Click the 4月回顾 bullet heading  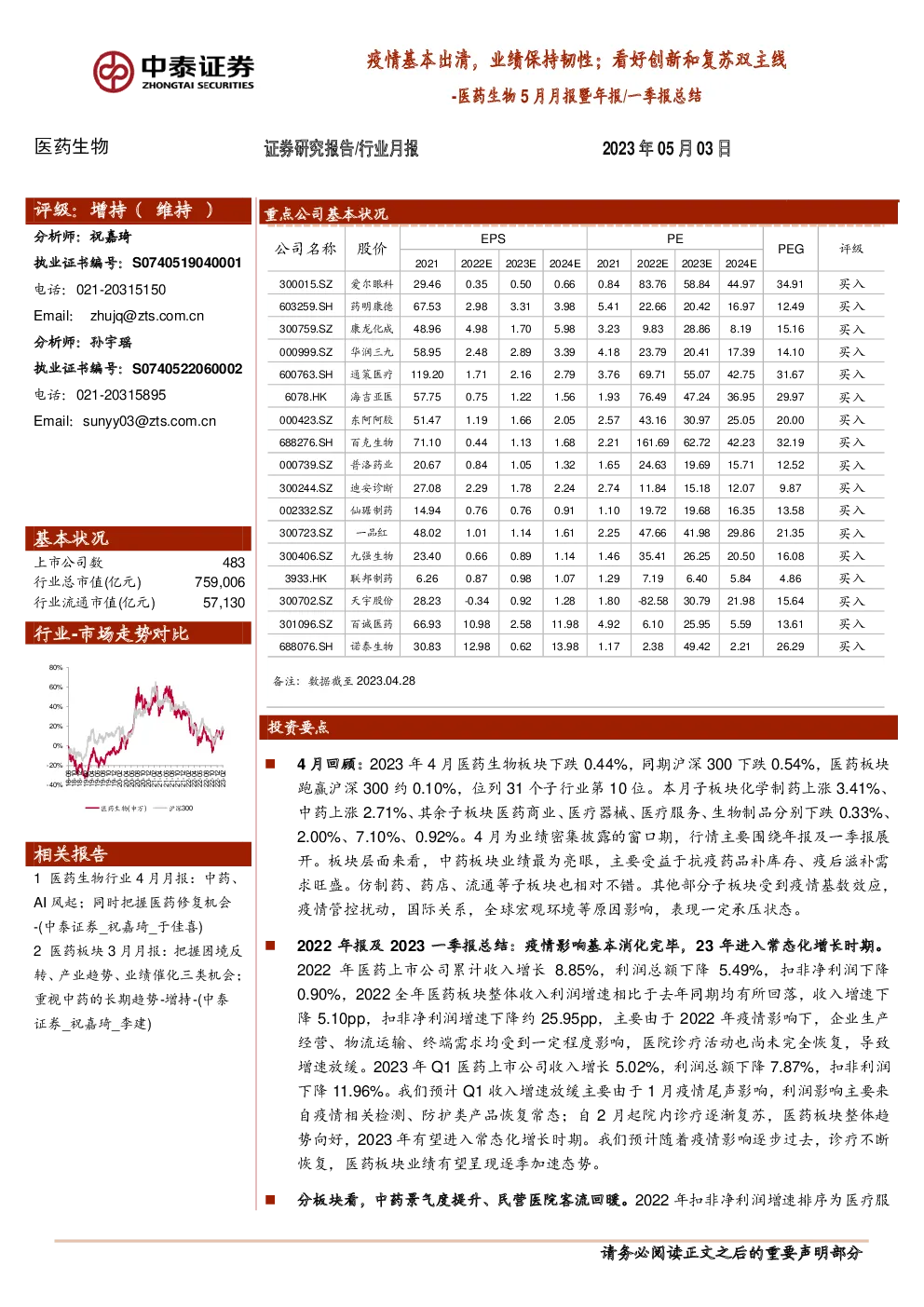331,764
